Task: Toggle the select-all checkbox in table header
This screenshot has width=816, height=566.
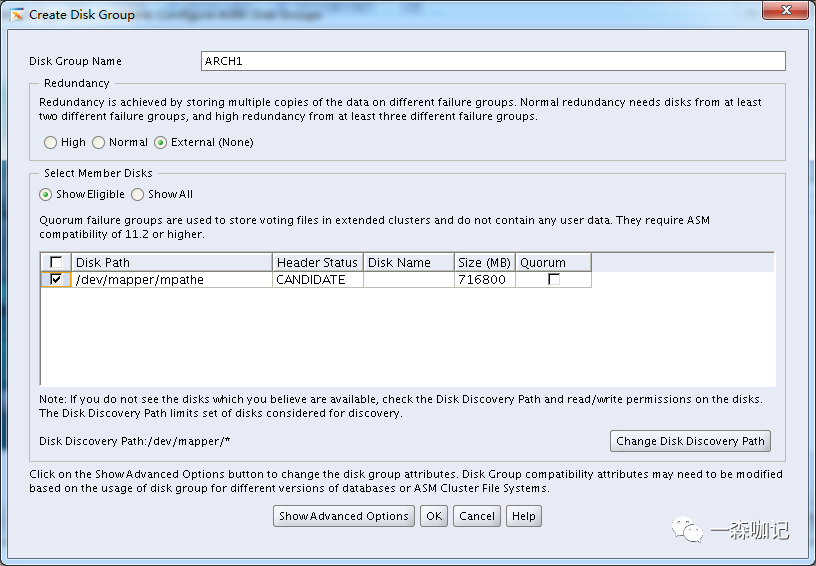Action: [x=56, y=262]
